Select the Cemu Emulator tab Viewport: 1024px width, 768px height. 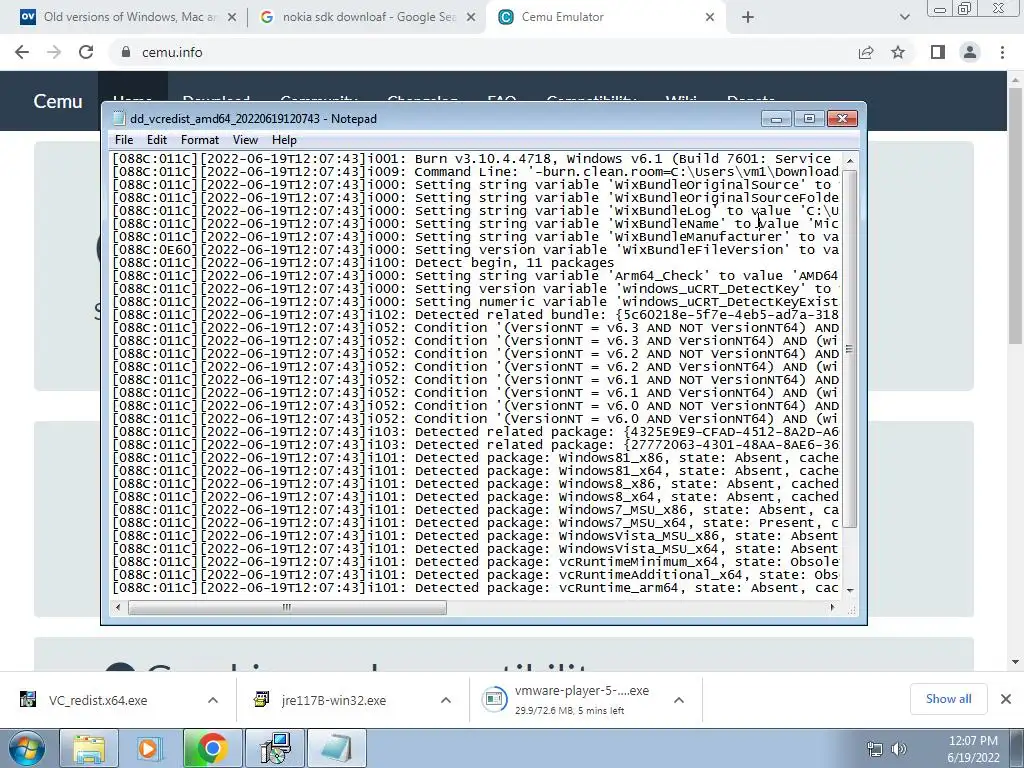pos(606,18)
